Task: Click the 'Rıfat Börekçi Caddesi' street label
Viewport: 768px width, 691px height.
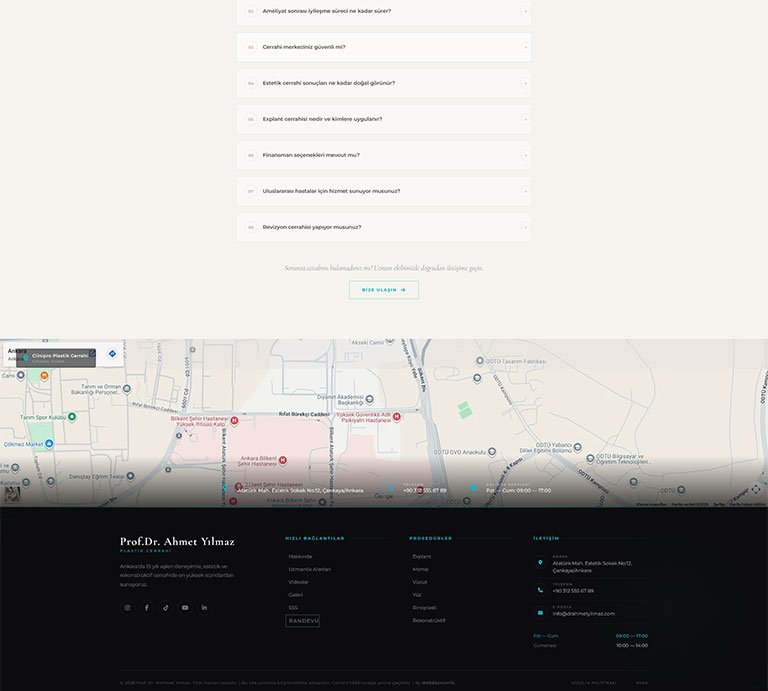Action: tap(304, 414)
